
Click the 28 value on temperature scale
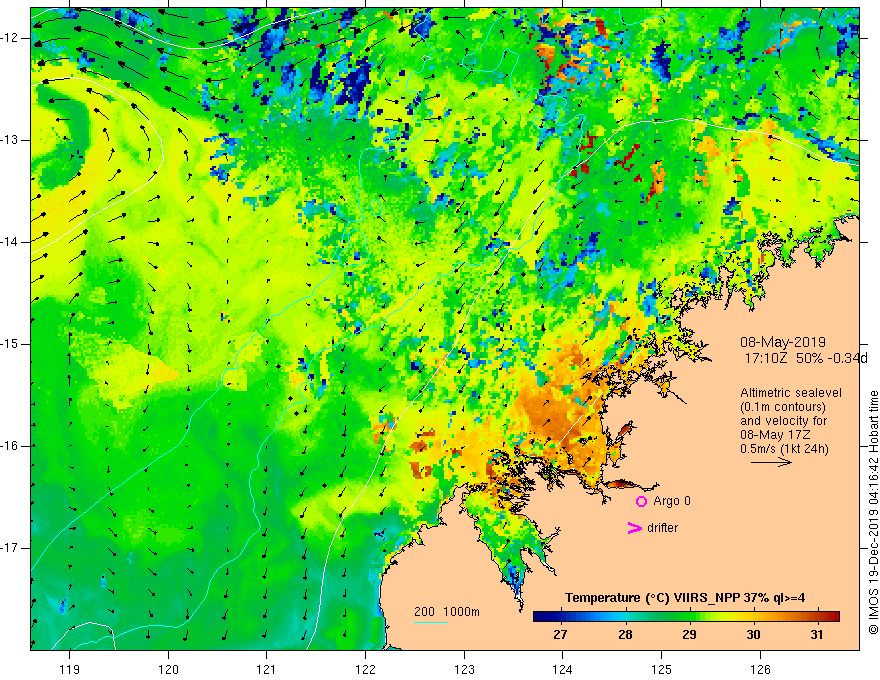coord(625,635)
